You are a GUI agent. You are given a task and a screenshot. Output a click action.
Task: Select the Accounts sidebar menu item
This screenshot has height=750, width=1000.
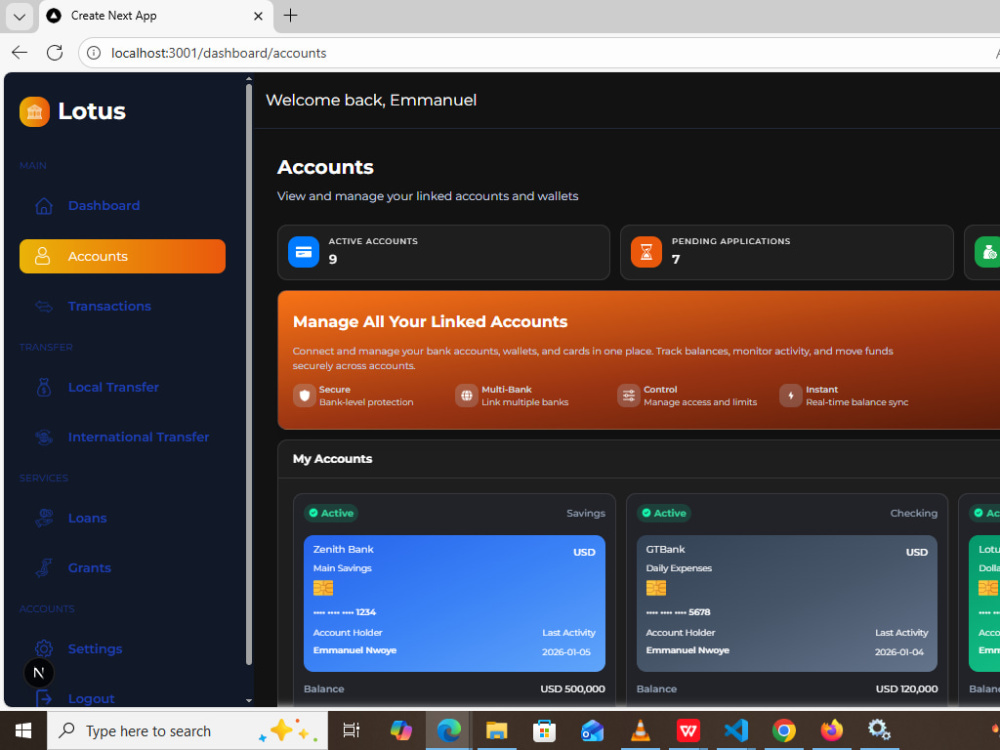[x=122, y=256]
